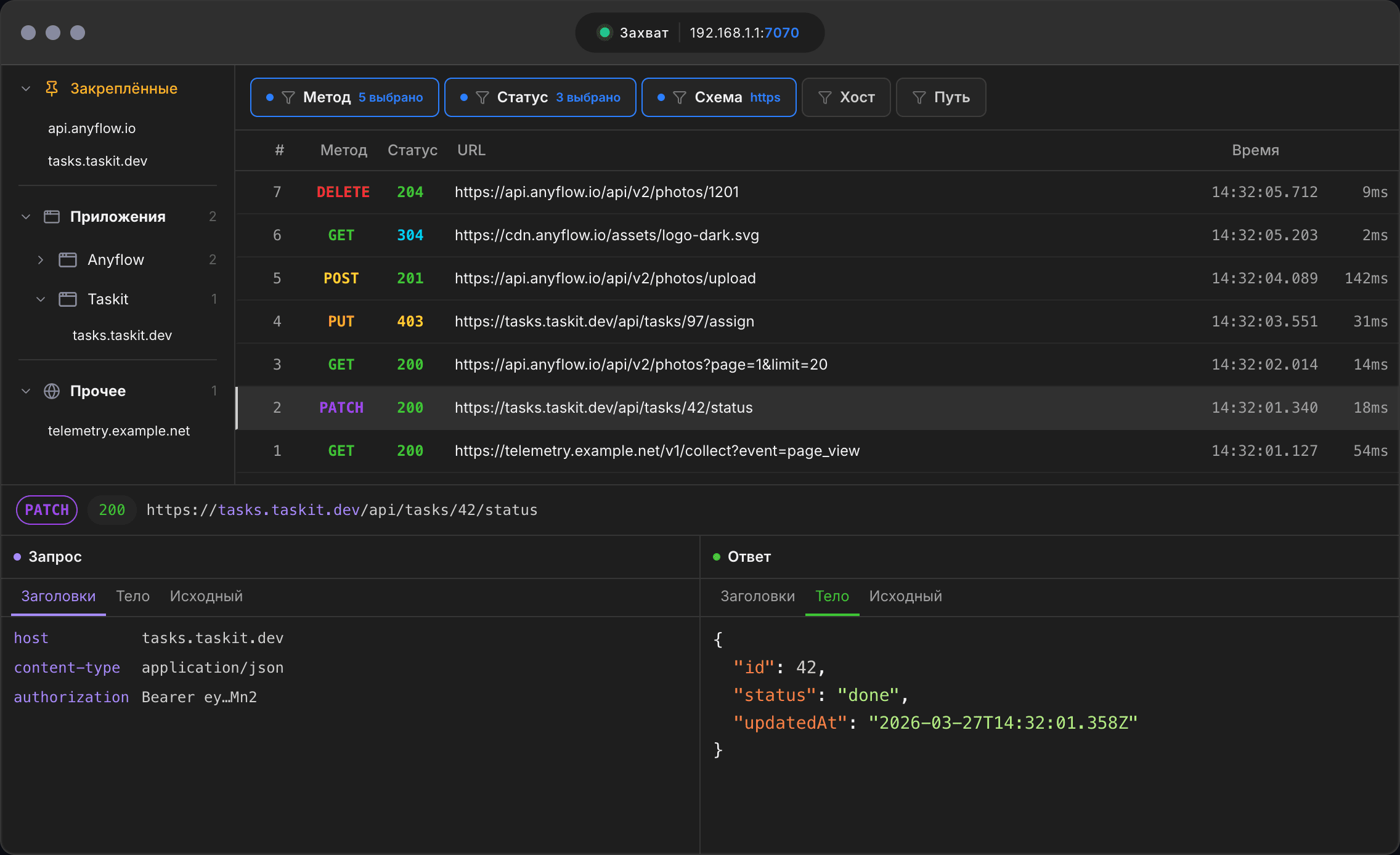Select the DELETE photos/1201 request row
1400x855 pixels.
[x=817, y=192]
